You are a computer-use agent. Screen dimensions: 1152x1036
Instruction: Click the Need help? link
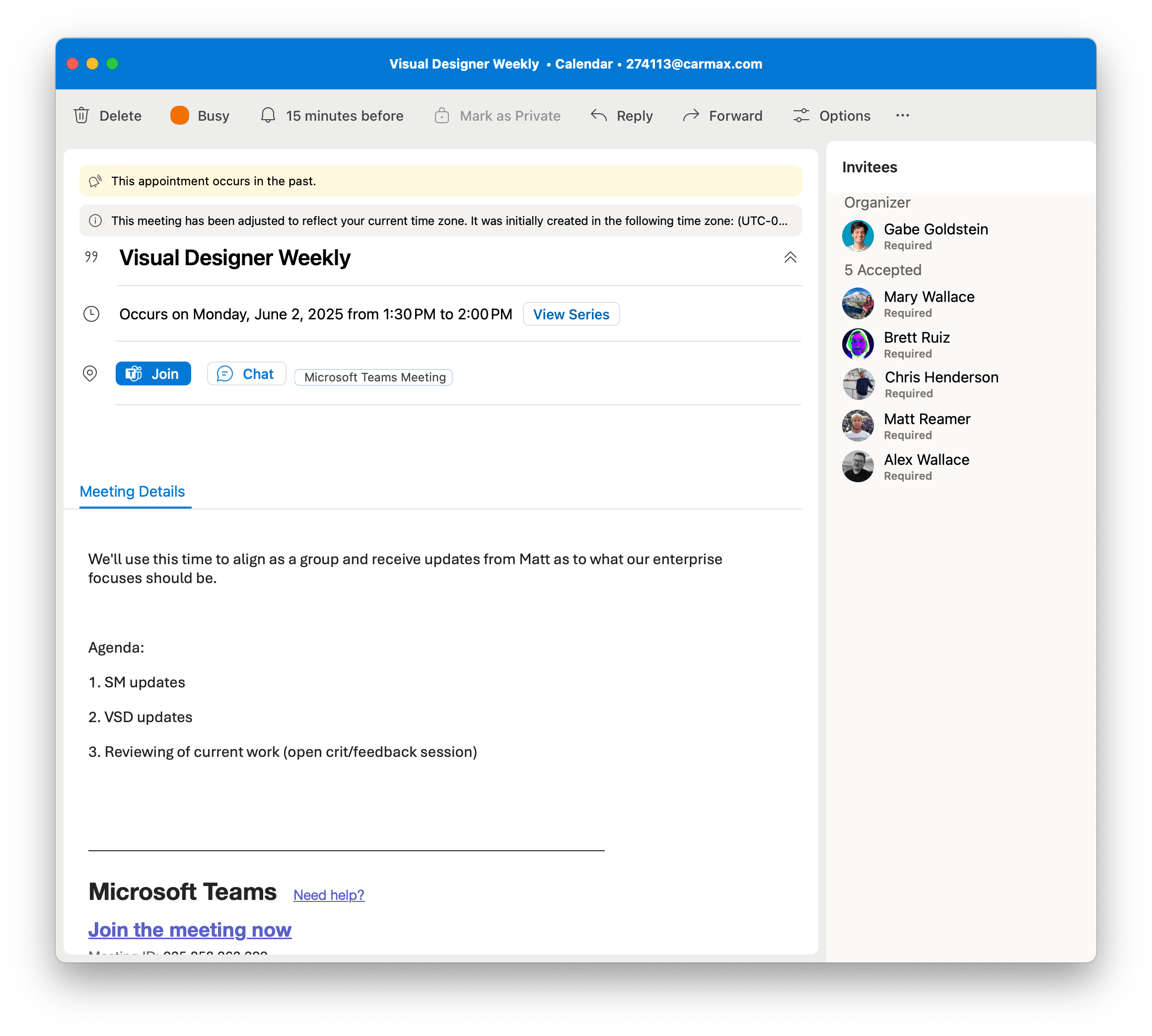[329, 895]
